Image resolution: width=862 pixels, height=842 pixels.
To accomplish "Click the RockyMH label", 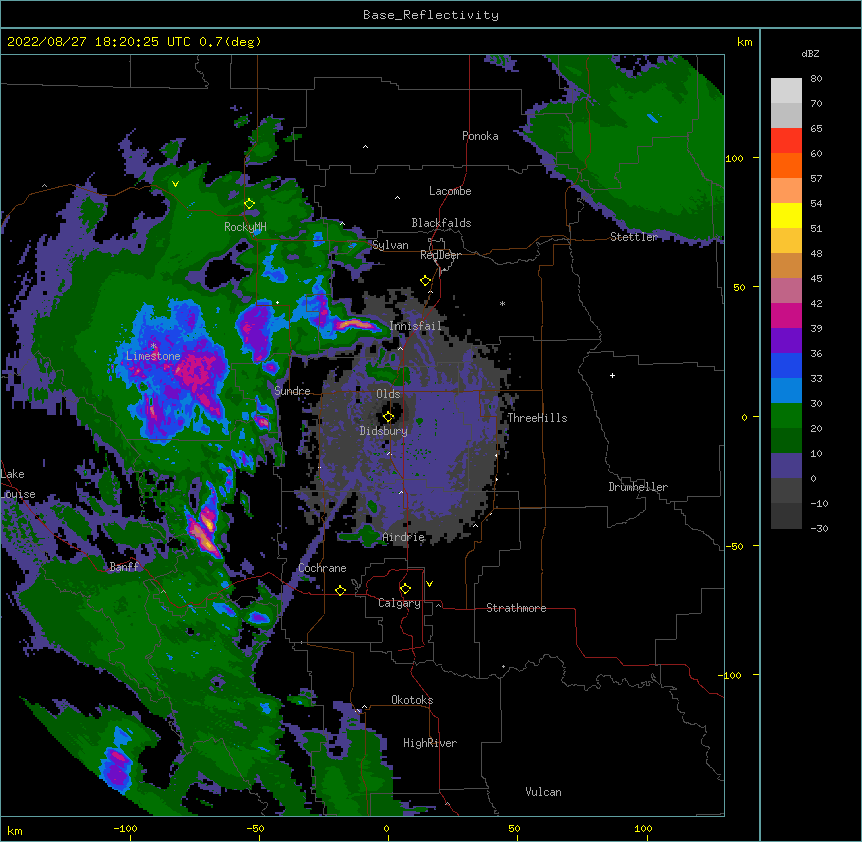I will click(245, 227).
